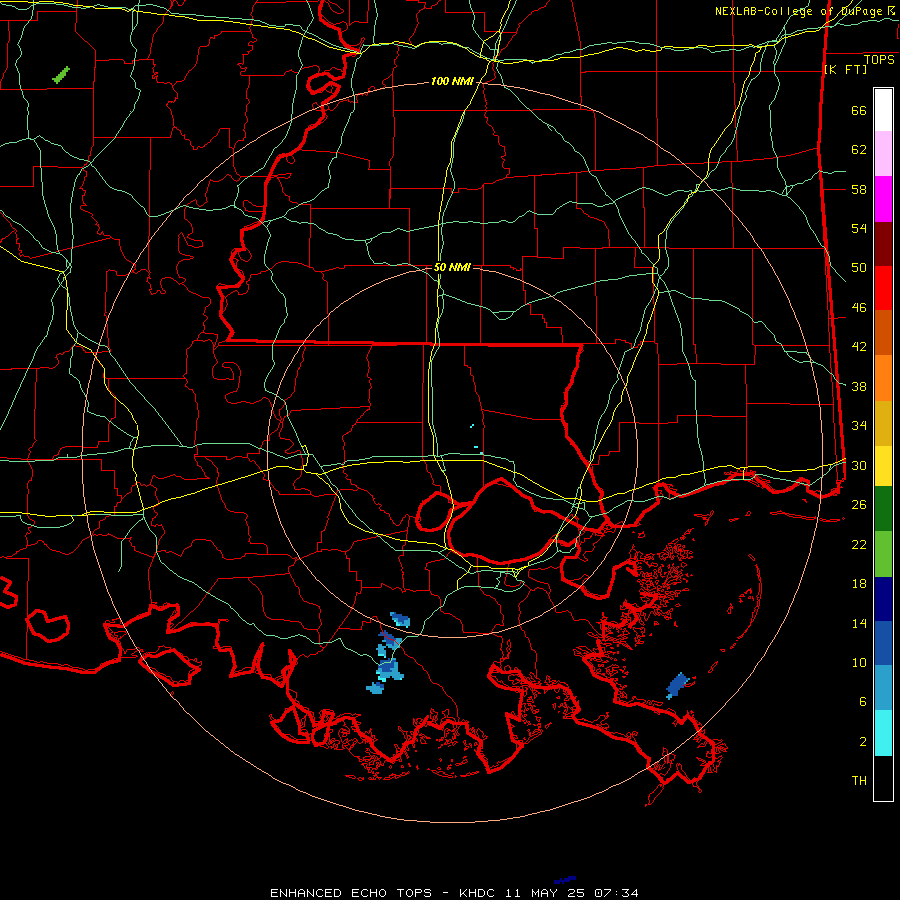
Task: Click the magenta 58 kft legend swatch
Action: pyautogui.click(x=883, y=199)
